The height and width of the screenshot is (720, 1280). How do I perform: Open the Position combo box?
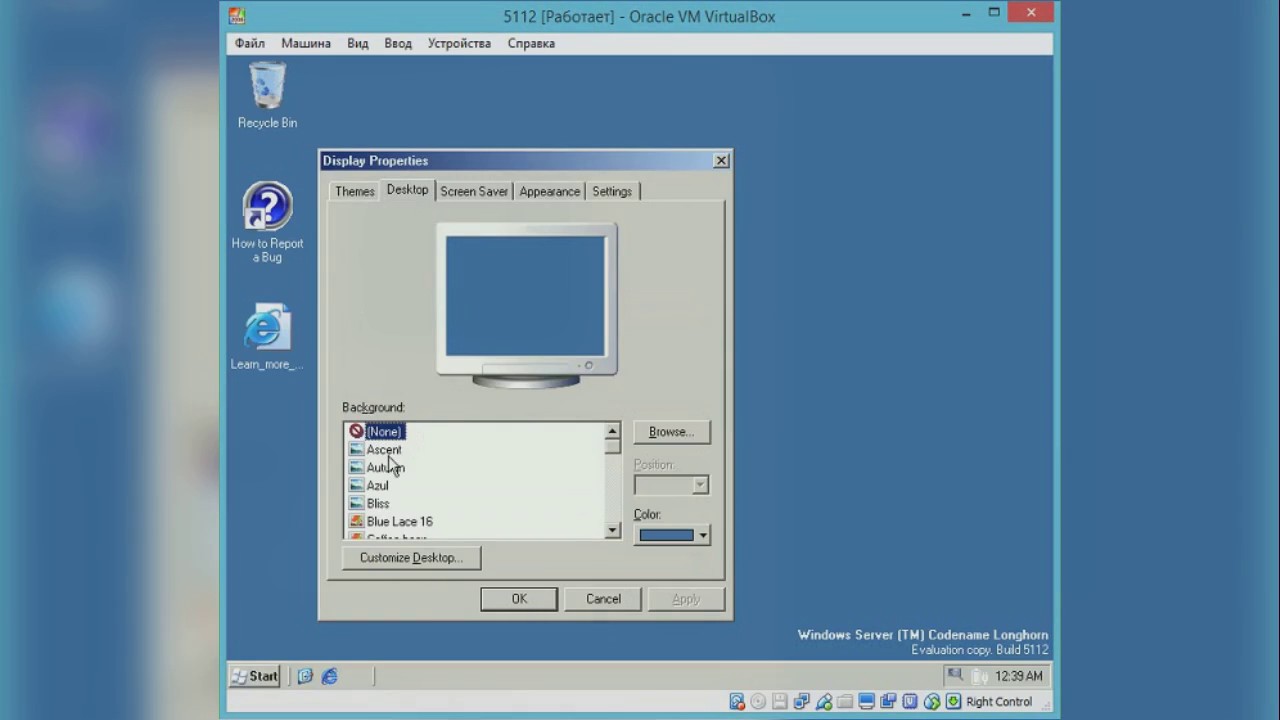tap(671, 485)
